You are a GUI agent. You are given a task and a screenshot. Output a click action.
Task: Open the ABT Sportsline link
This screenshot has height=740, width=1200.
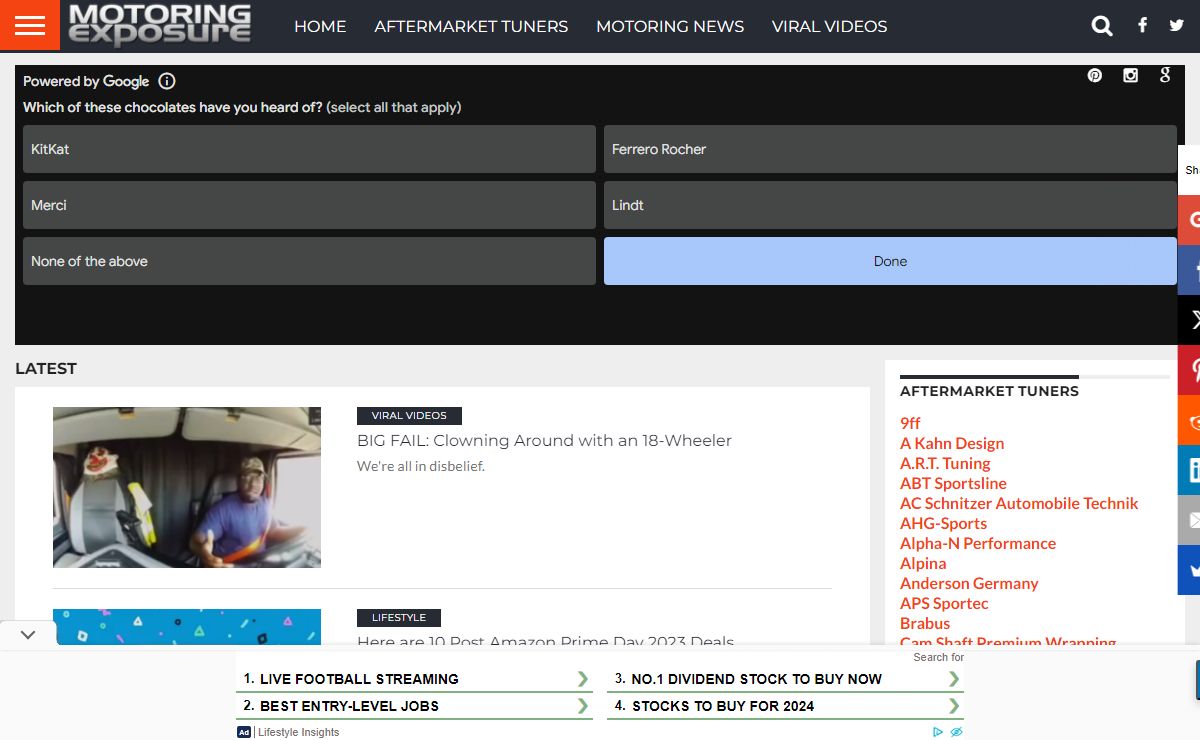coord(953,483)
